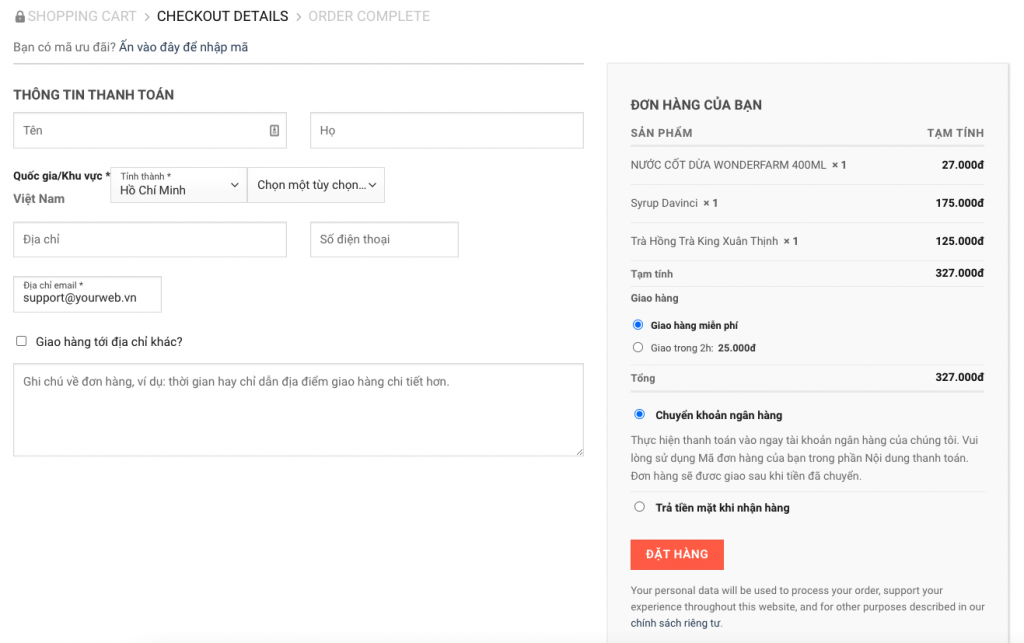This screenshot has height=643, width=1024.
Task: Click the Order Complete breadcrumb step
Action: click(x=369, y=17)
